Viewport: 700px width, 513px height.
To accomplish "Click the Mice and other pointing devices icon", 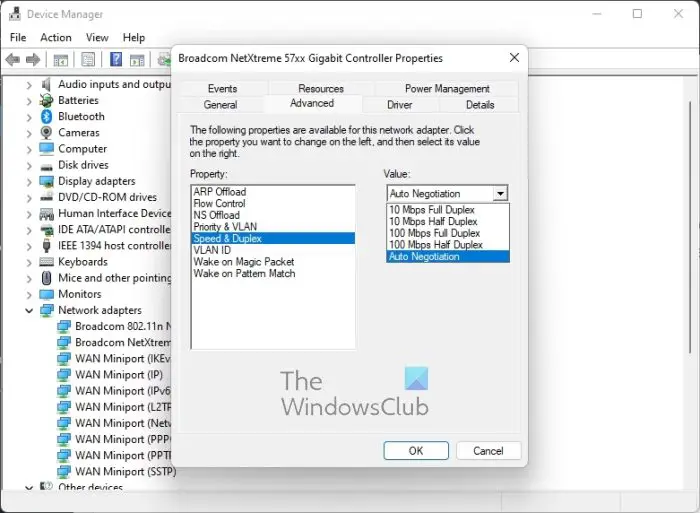I will click(x=46, y=278).
